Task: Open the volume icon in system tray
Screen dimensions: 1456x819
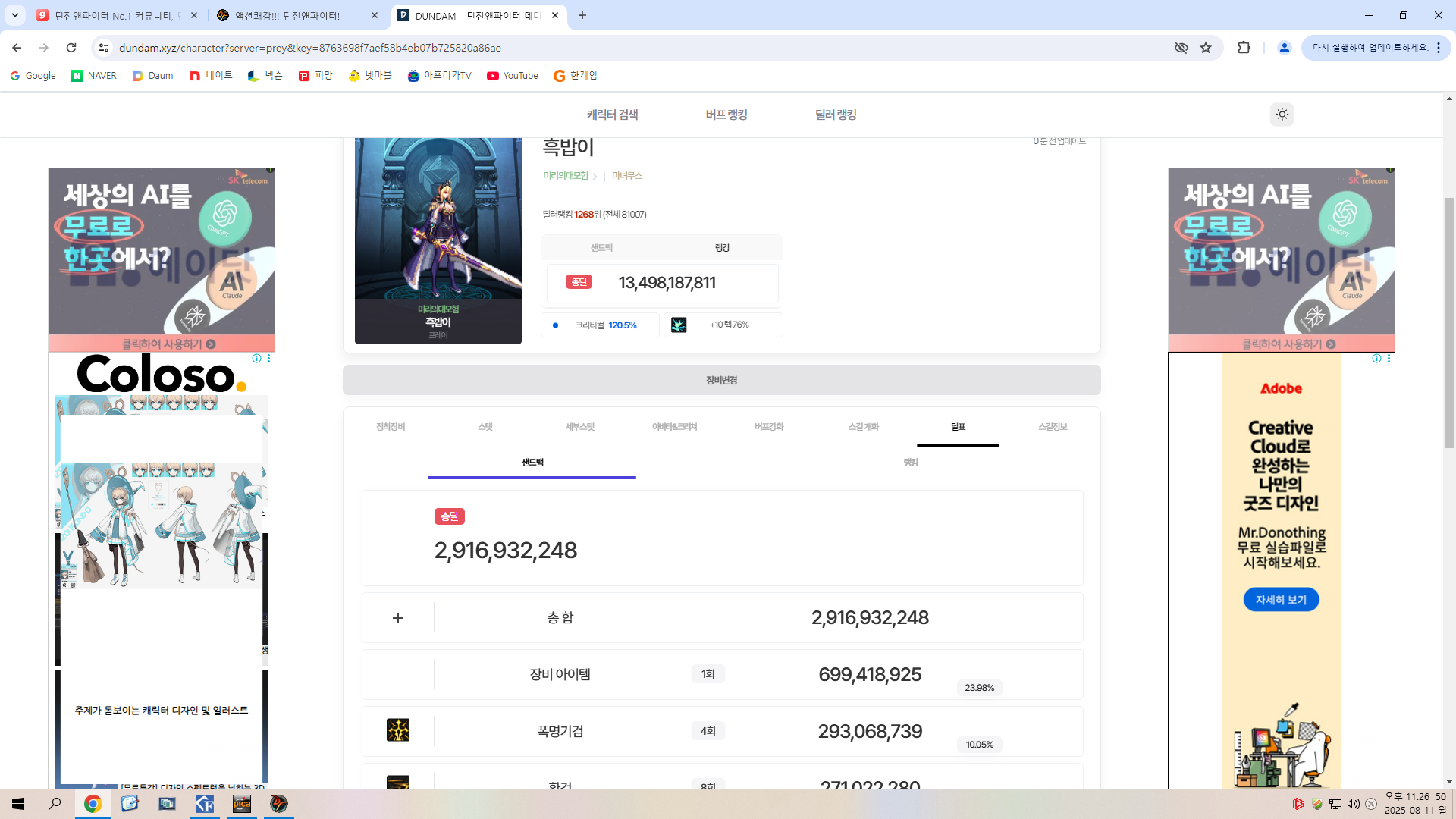Action: pyautogui.click(x=1353, y=804)
